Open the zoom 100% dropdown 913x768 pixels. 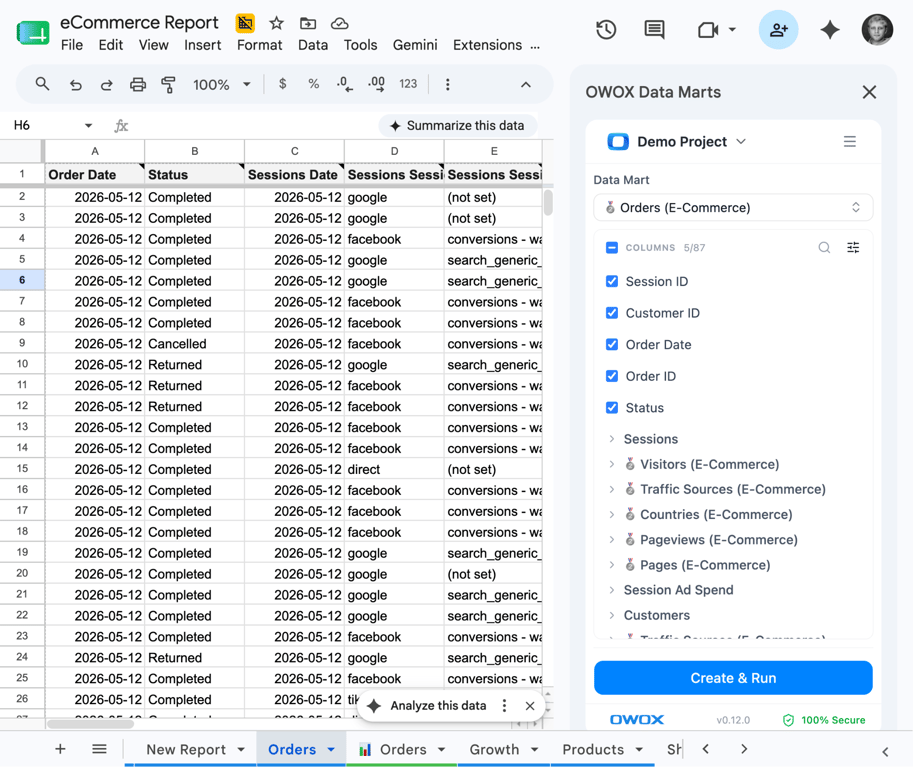point(222,85)
